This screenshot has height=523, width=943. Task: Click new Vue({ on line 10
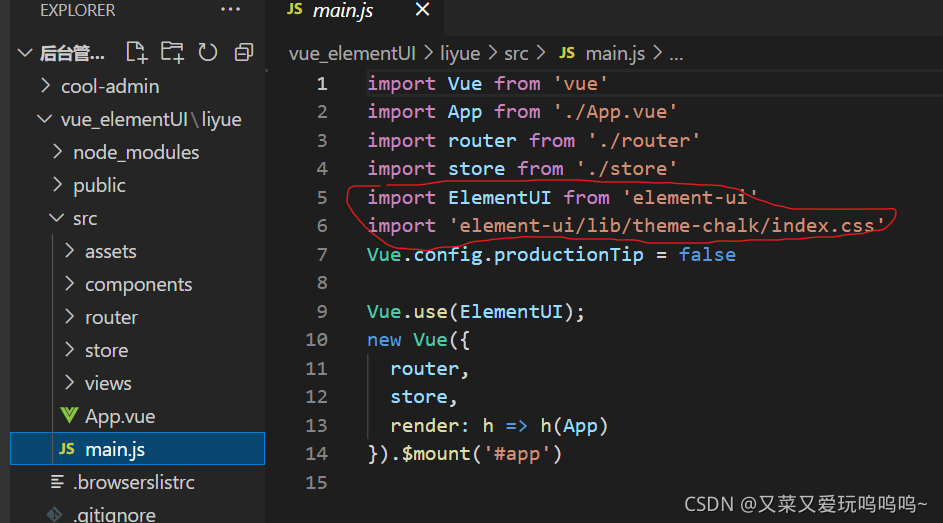418,340
